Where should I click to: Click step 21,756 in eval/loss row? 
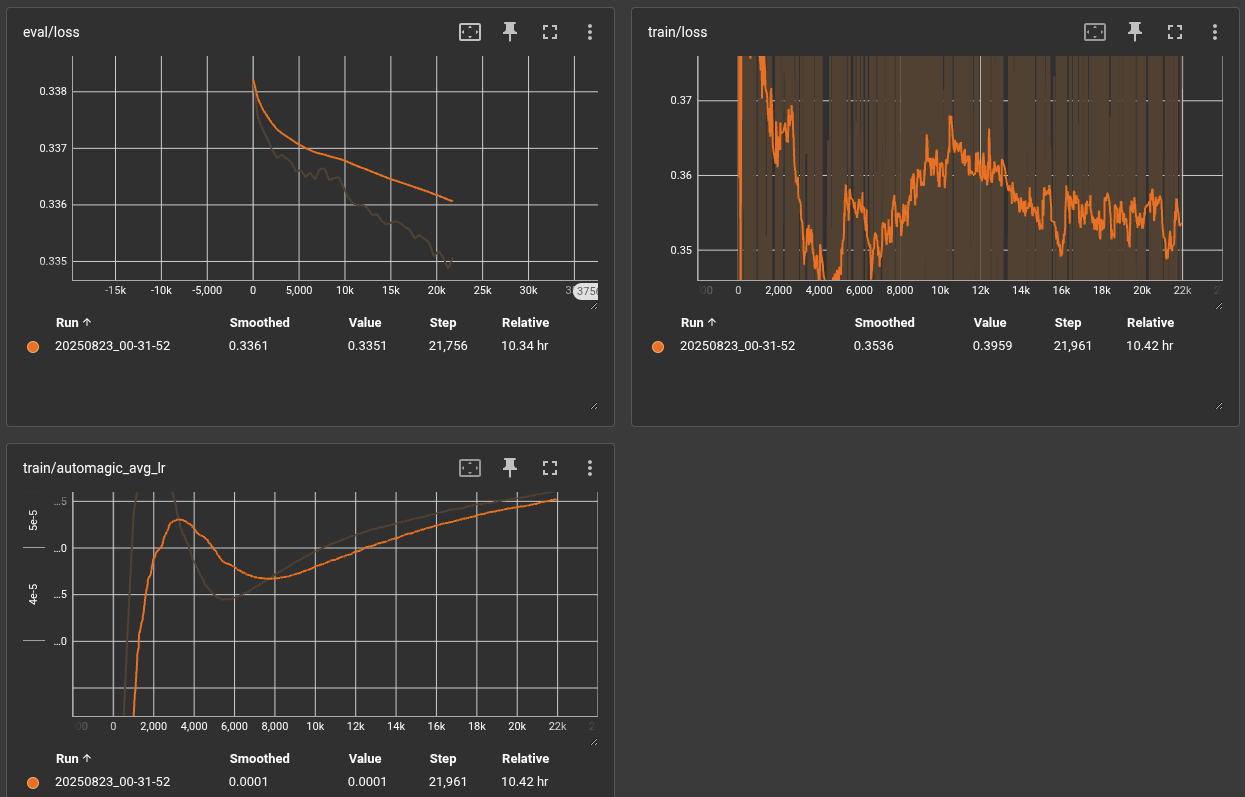(448, 346)
